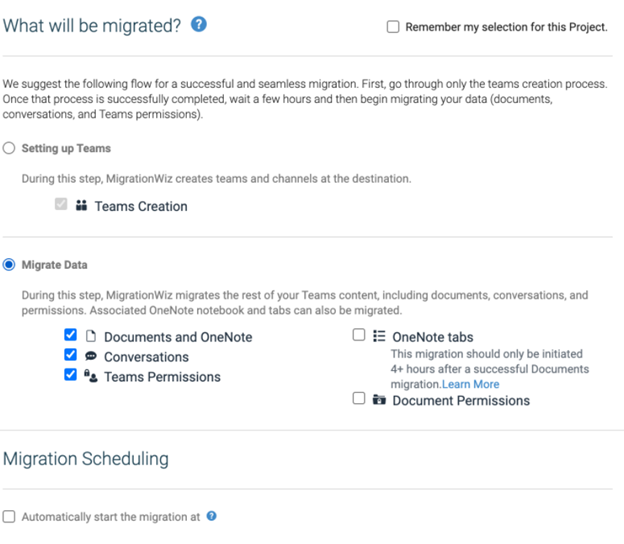Click the help icon next to automatic start option
This screenshot has width=624, height=544.
[211, 517]
